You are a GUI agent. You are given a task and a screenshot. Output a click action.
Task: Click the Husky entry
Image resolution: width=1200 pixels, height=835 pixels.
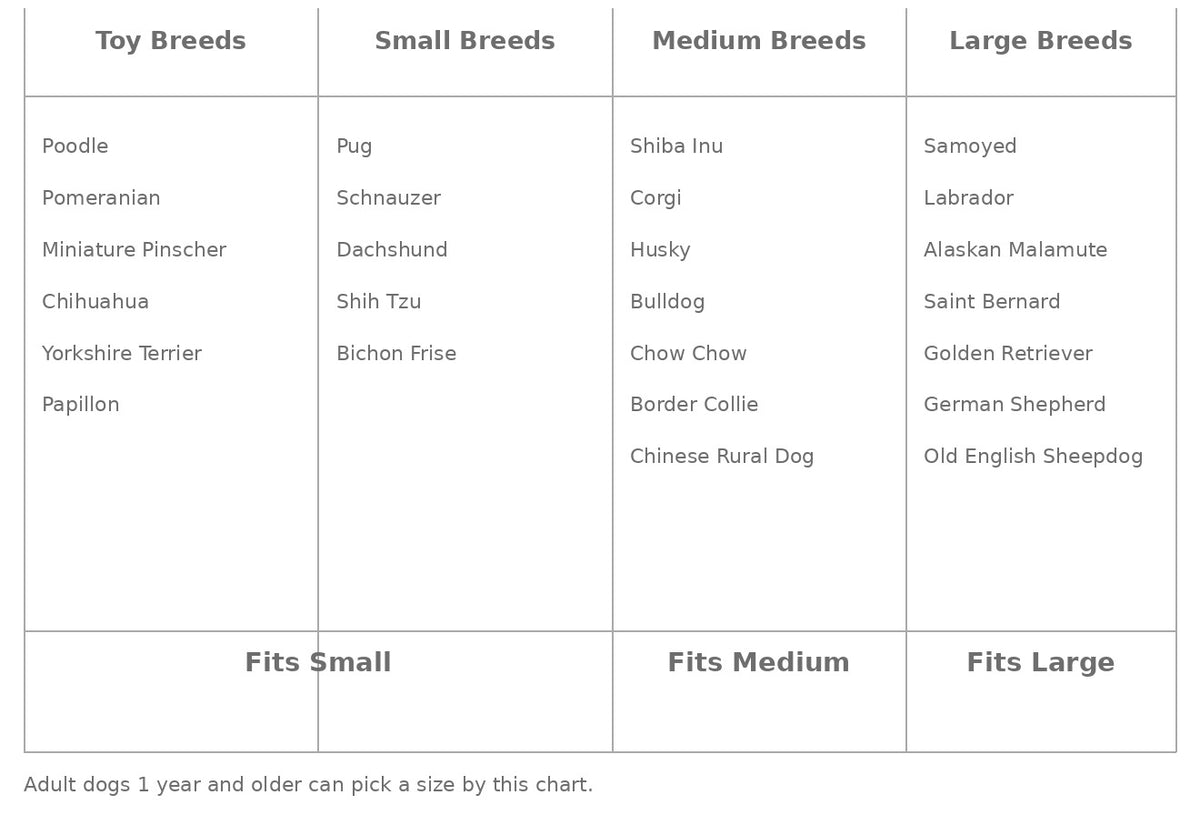point(660,251)
